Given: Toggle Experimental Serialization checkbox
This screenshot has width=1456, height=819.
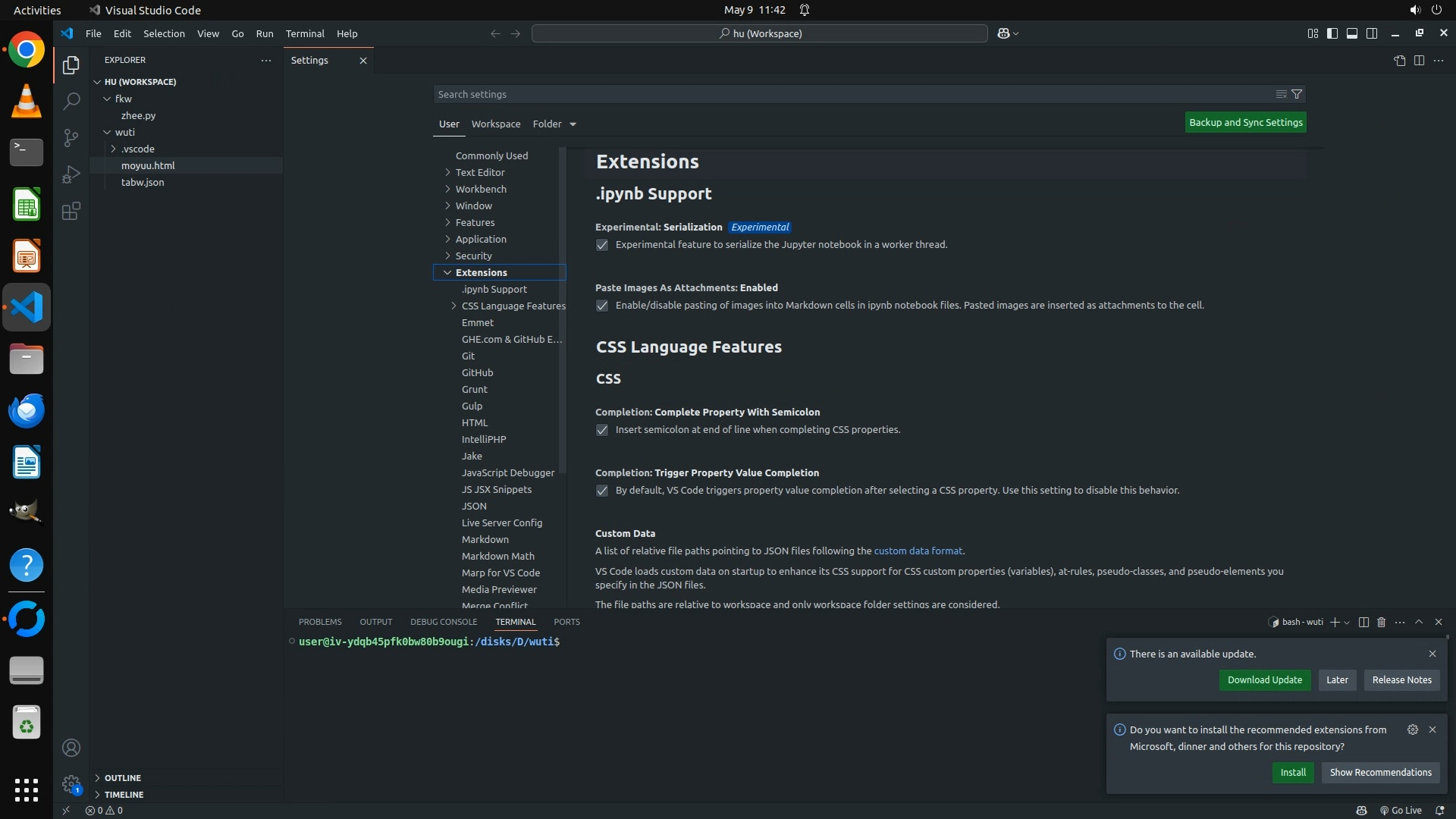Looking at the screenshot, I should pos(602,245).
